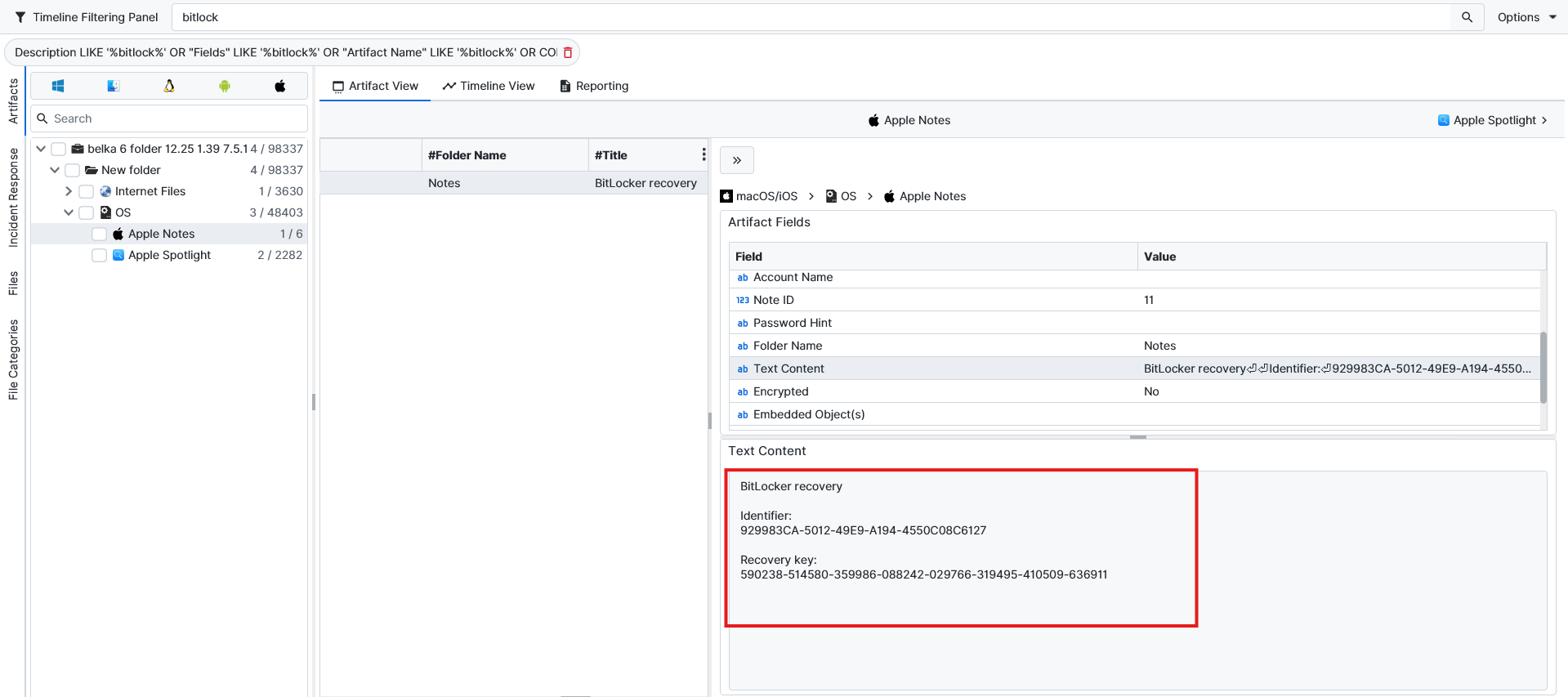This screenshot has height=697, width=1568.
Task: Check the Apple Spotlight checkbox
Action: (x=100, y=255)
